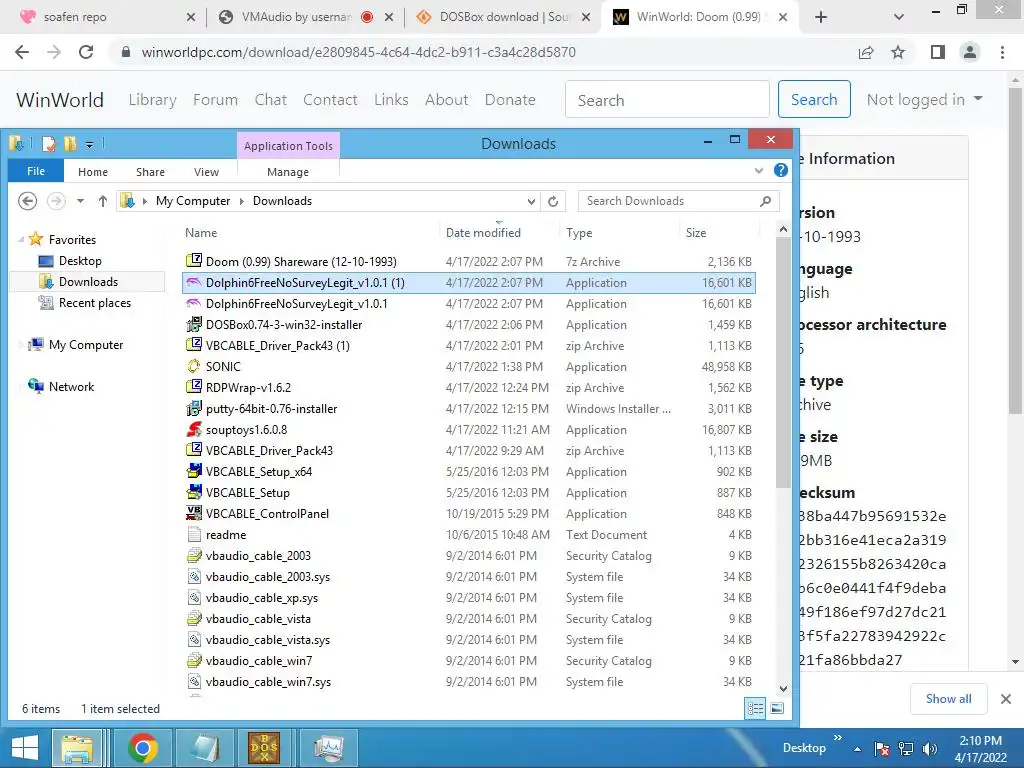Viewport: 1024px width, 768px height.
Task: Click My Computer breadcrumb in address bar
Action: pyautogui.click(x=193, y=201)
